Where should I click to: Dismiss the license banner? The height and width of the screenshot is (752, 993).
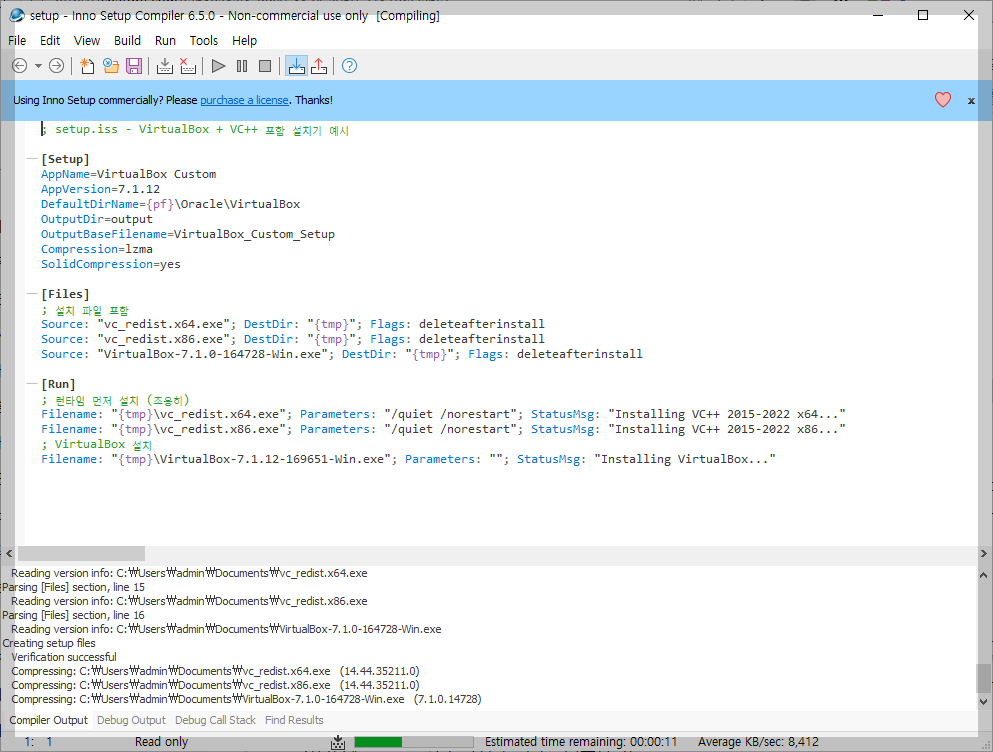click(x=971, y=101)
